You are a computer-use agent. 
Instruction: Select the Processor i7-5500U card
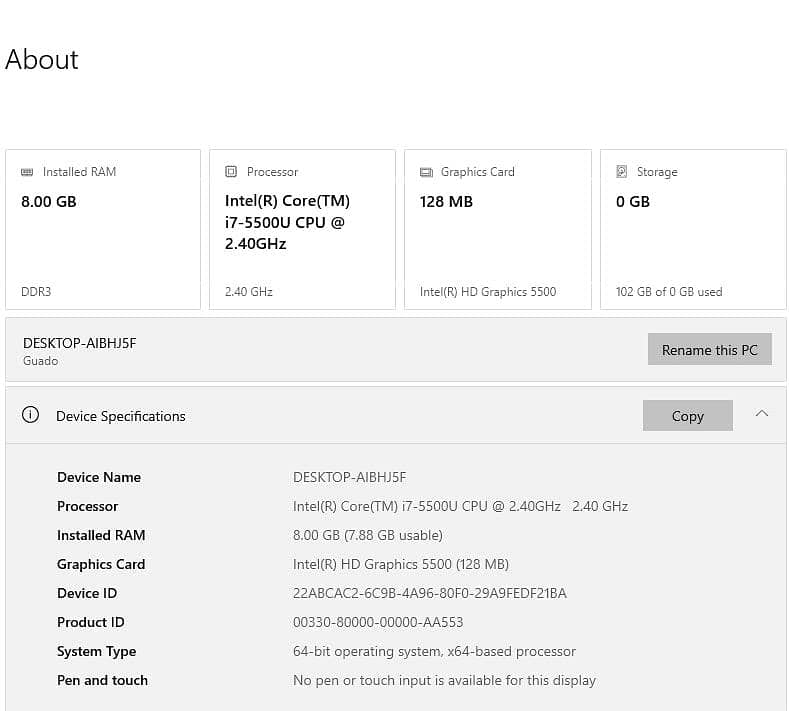tap(302, 229)
